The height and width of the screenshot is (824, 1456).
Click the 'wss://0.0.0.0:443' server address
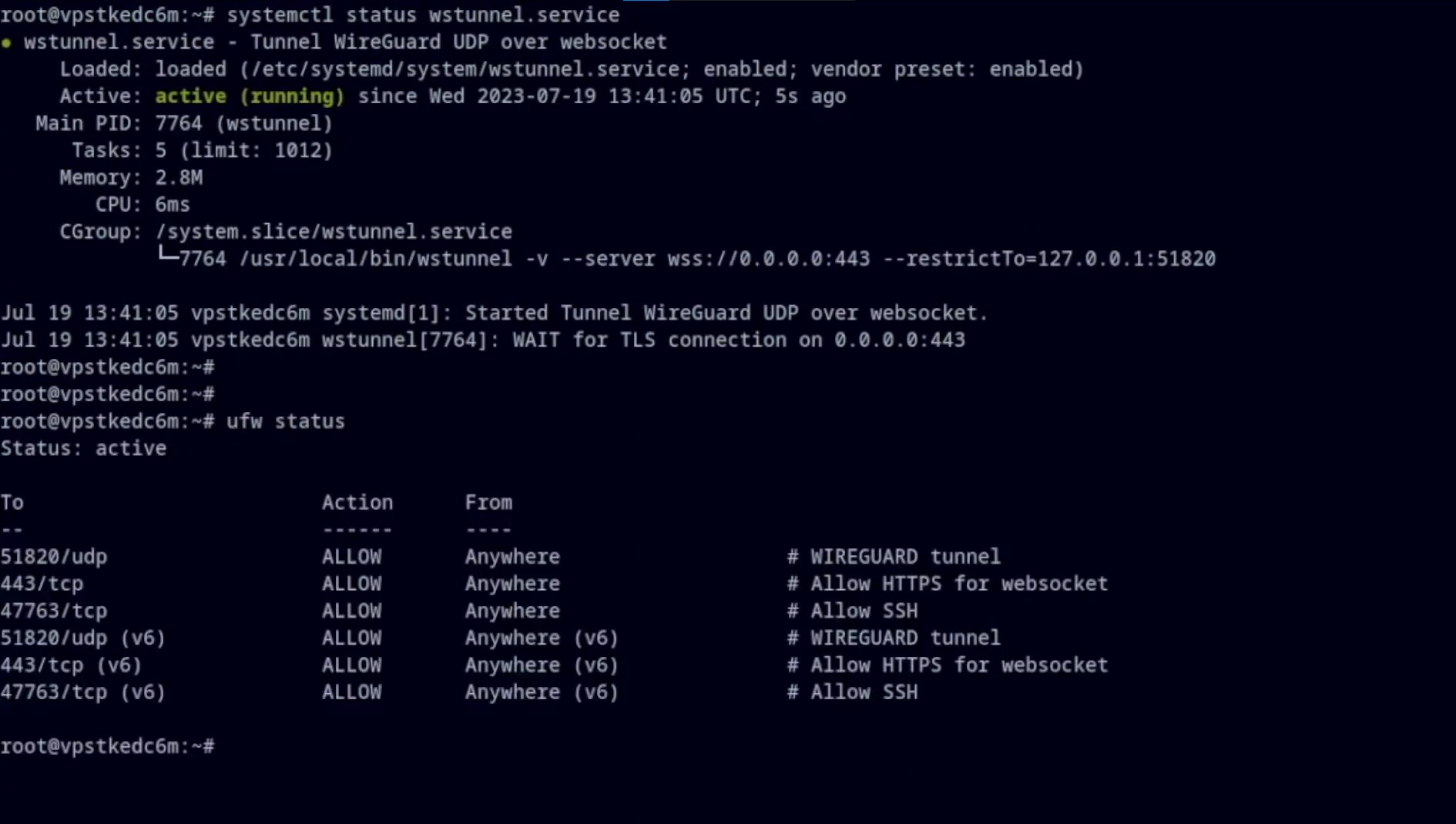(769, 259)
